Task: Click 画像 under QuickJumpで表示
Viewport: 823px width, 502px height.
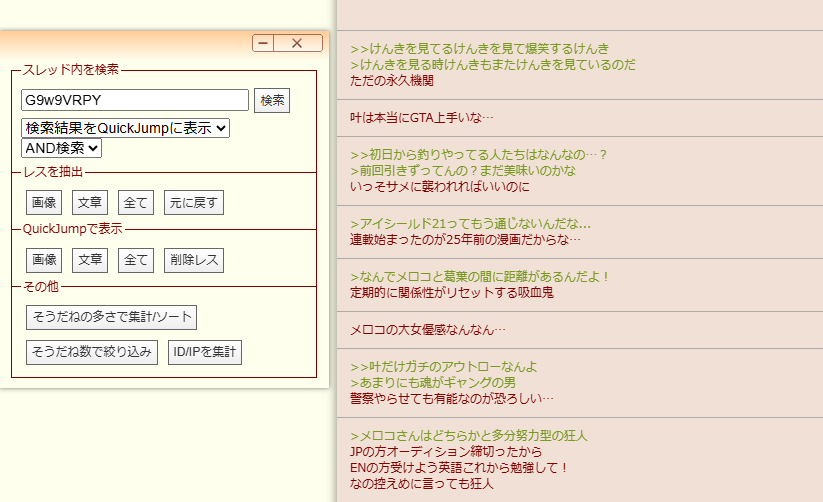Action: (44, 261)
